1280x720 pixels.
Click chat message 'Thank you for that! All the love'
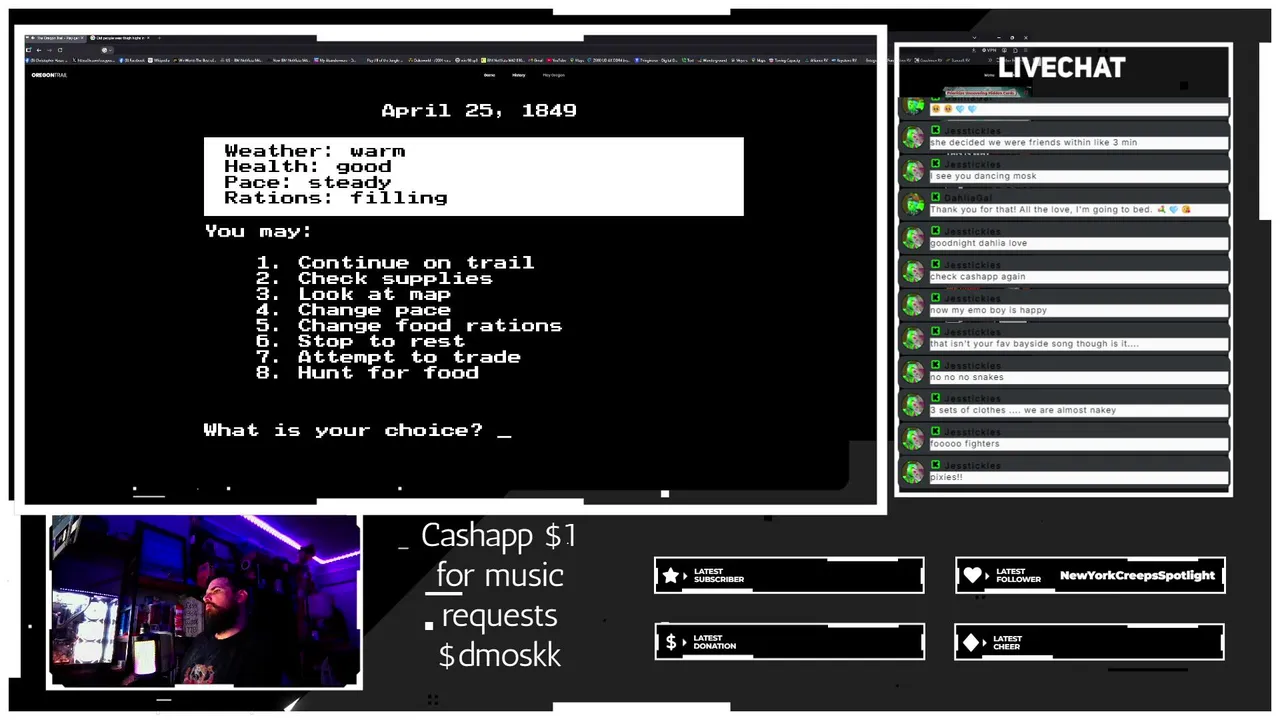click(x=1060, y=210)
